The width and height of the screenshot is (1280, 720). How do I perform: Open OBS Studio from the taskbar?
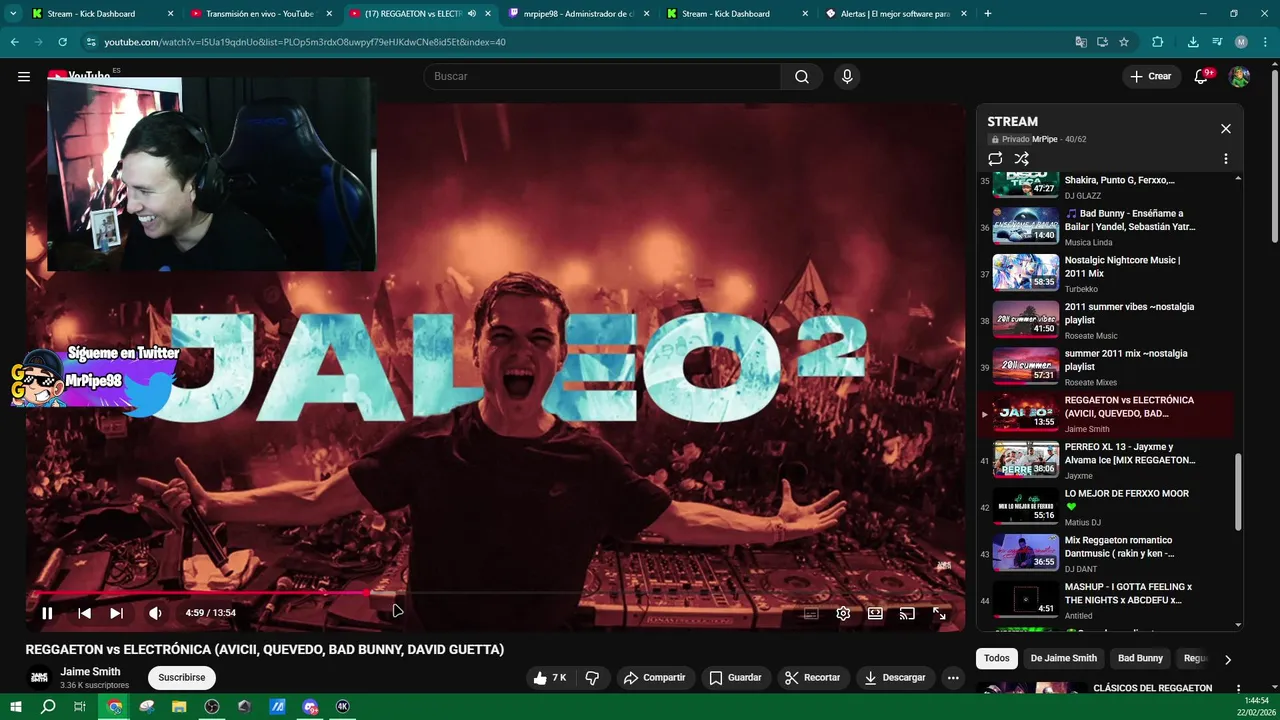pyautogui.click(x=212, y=706)
